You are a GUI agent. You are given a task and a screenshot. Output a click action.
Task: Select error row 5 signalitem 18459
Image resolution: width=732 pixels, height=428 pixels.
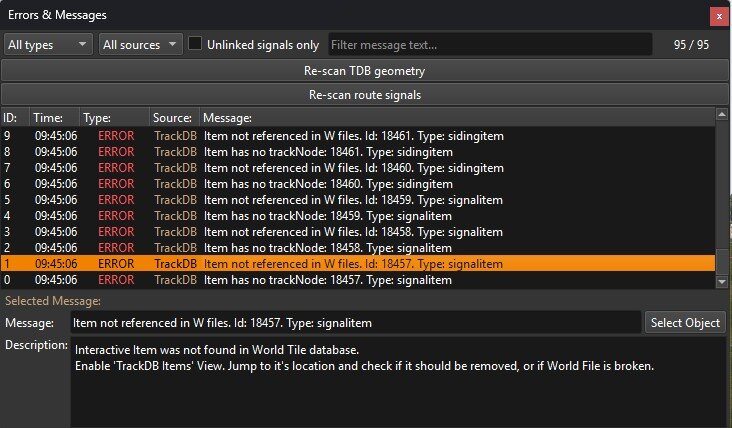pyautogui.click(x=358, y=200)
